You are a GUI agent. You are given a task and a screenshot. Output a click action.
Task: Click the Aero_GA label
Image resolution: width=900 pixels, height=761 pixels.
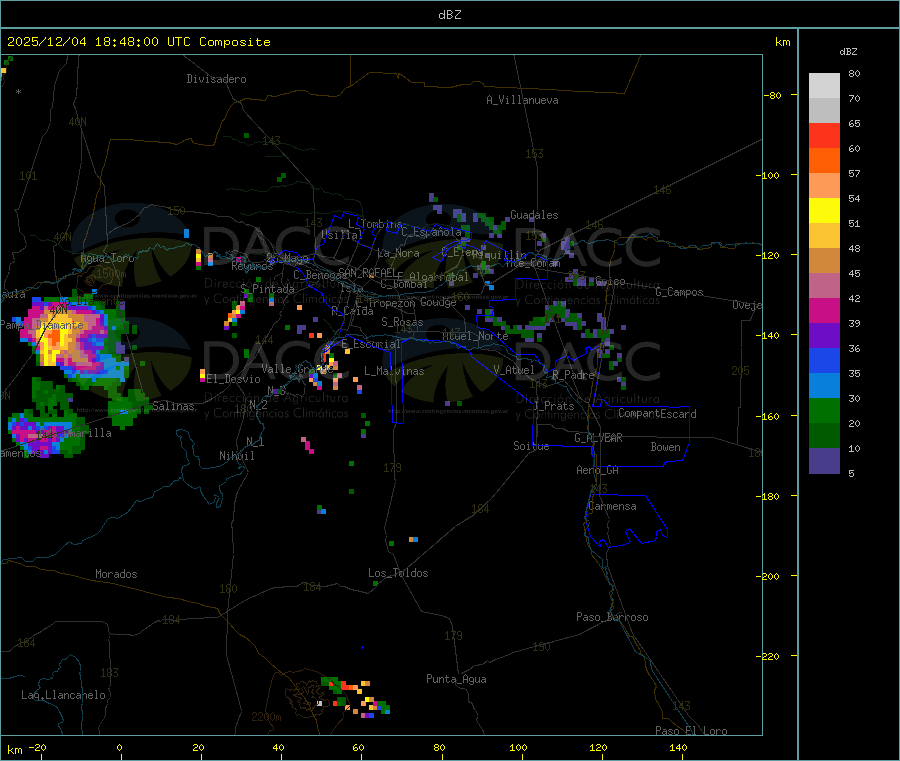coord(598,470)
